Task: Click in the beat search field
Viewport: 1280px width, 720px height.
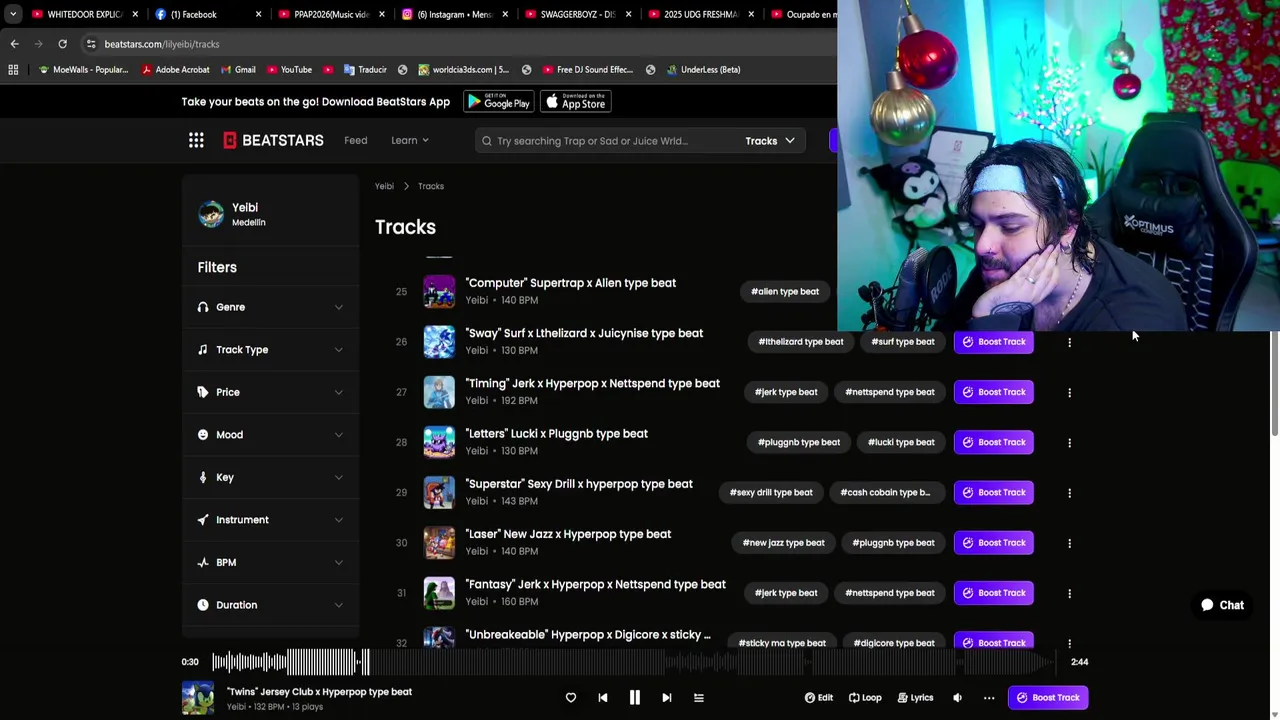Action: (x=610, y=141)
